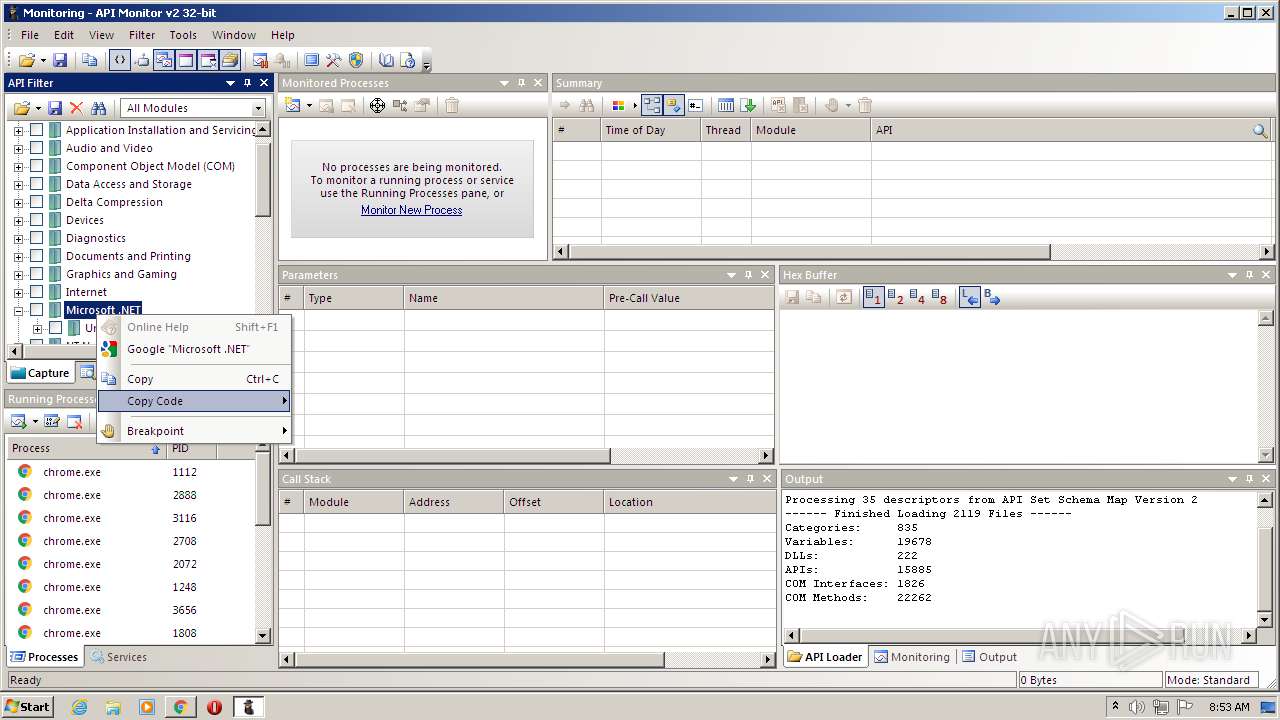The image size is (1280, 720).
Task: Check the Component Object Model (COM) checkbox
Action: click(37, 166)
